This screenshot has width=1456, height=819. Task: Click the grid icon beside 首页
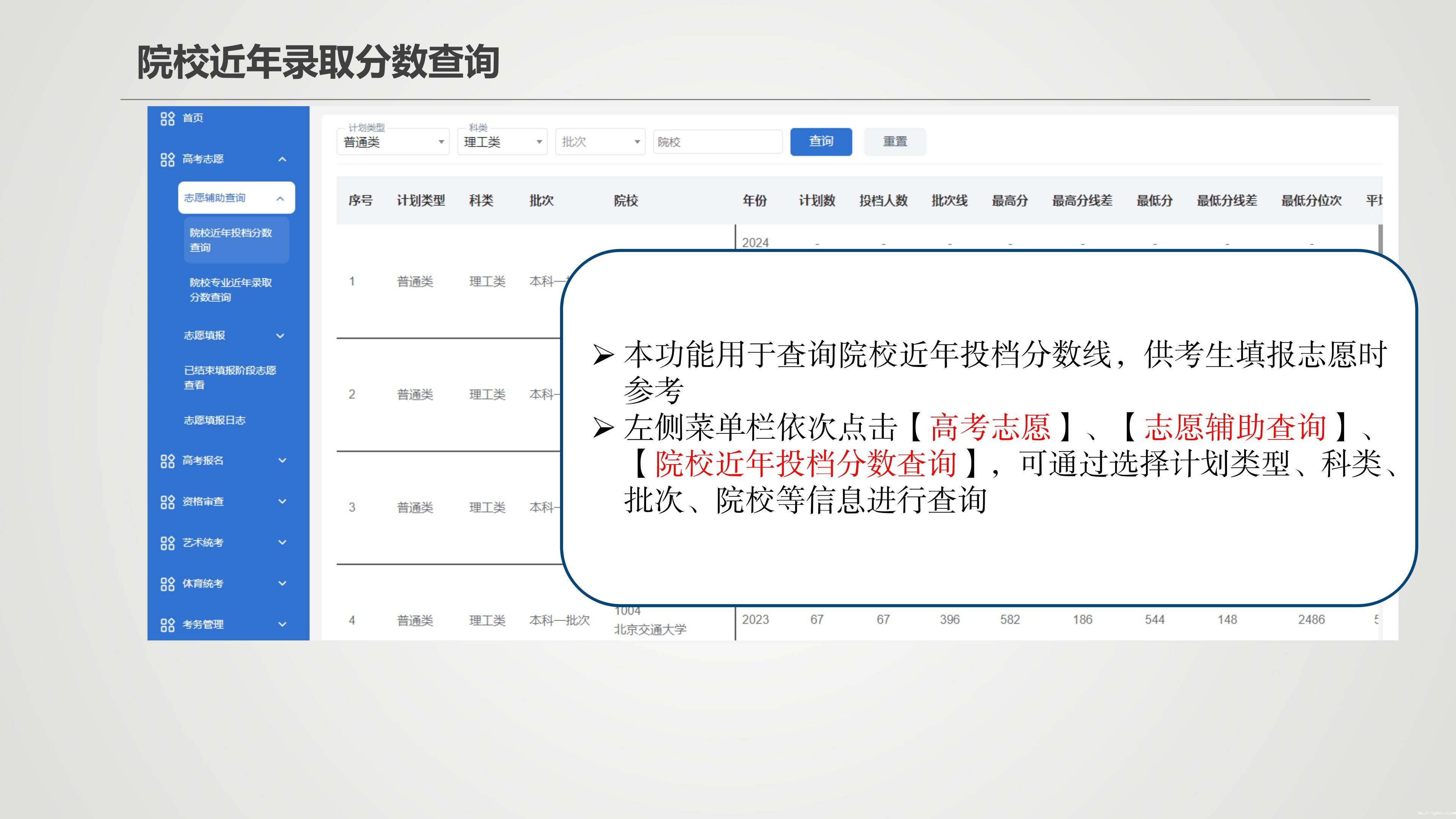click(x=167, y=118)
